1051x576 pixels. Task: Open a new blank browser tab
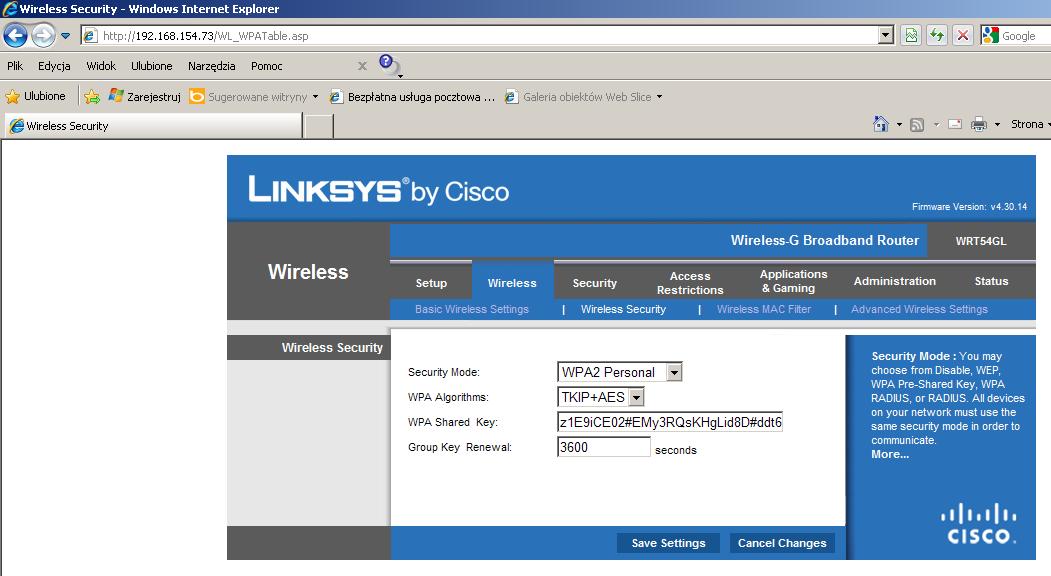pos(318,126)
